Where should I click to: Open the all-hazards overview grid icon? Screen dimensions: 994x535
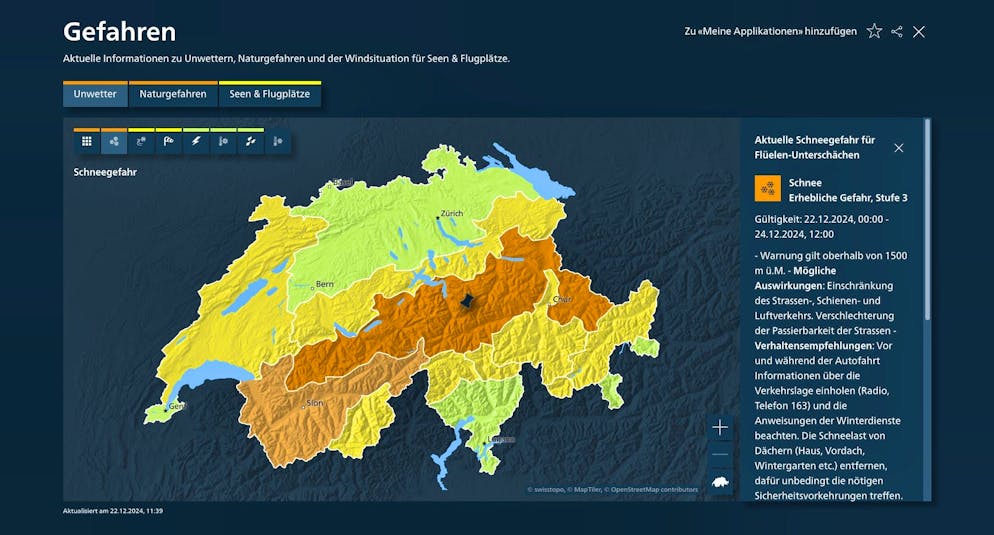(x=87, y=142)
